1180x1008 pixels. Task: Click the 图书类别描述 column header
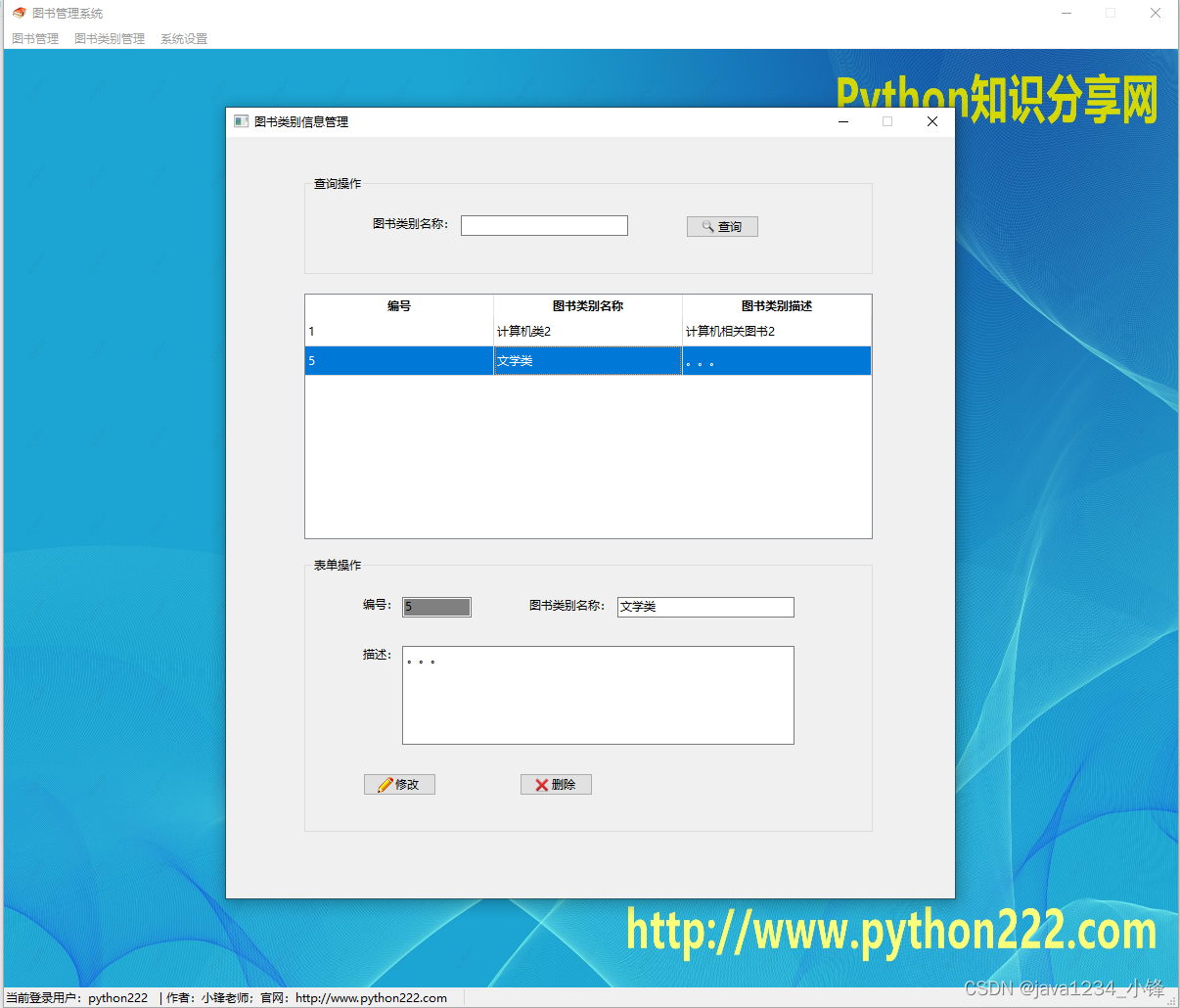point(776,305)
